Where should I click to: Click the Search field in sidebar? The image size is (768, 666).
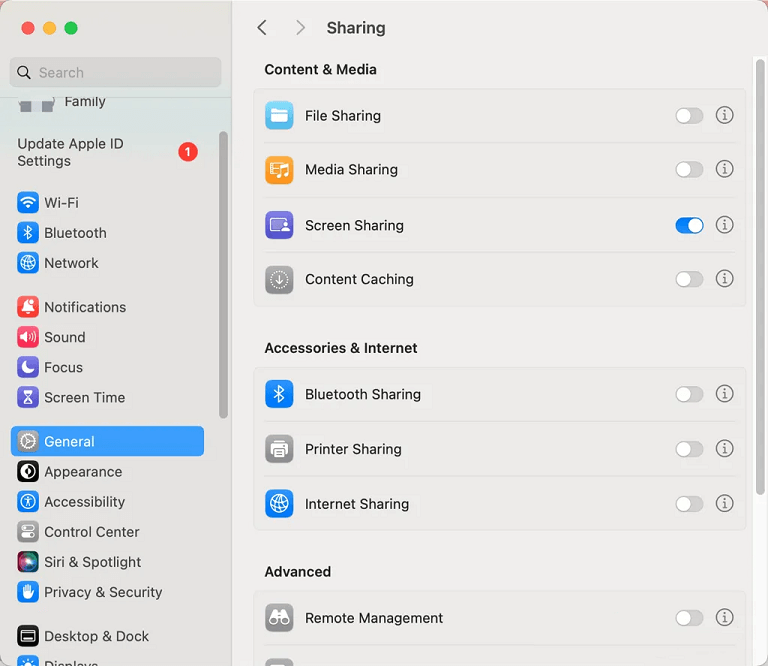115,73
